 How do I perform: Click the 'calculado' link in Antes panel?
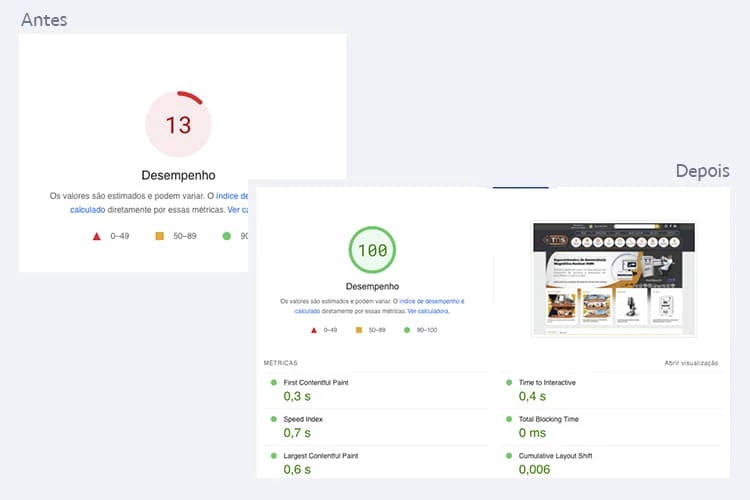90,210
